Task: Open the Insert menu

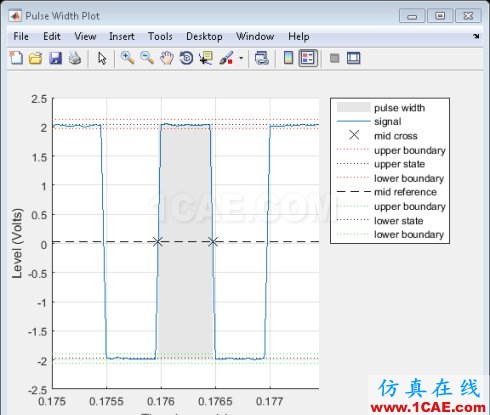Action: (122, 36)
